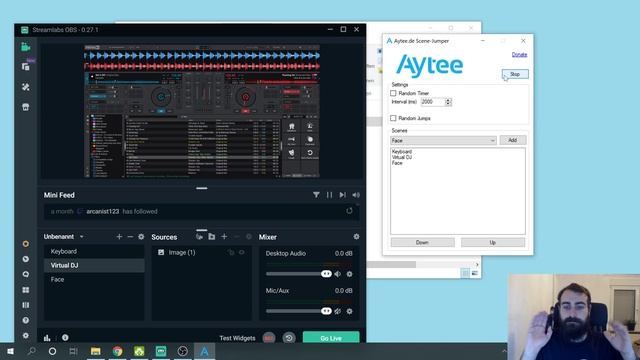
Task: Click Add button next to Scenes dropdown
Action: coord(513,140)
